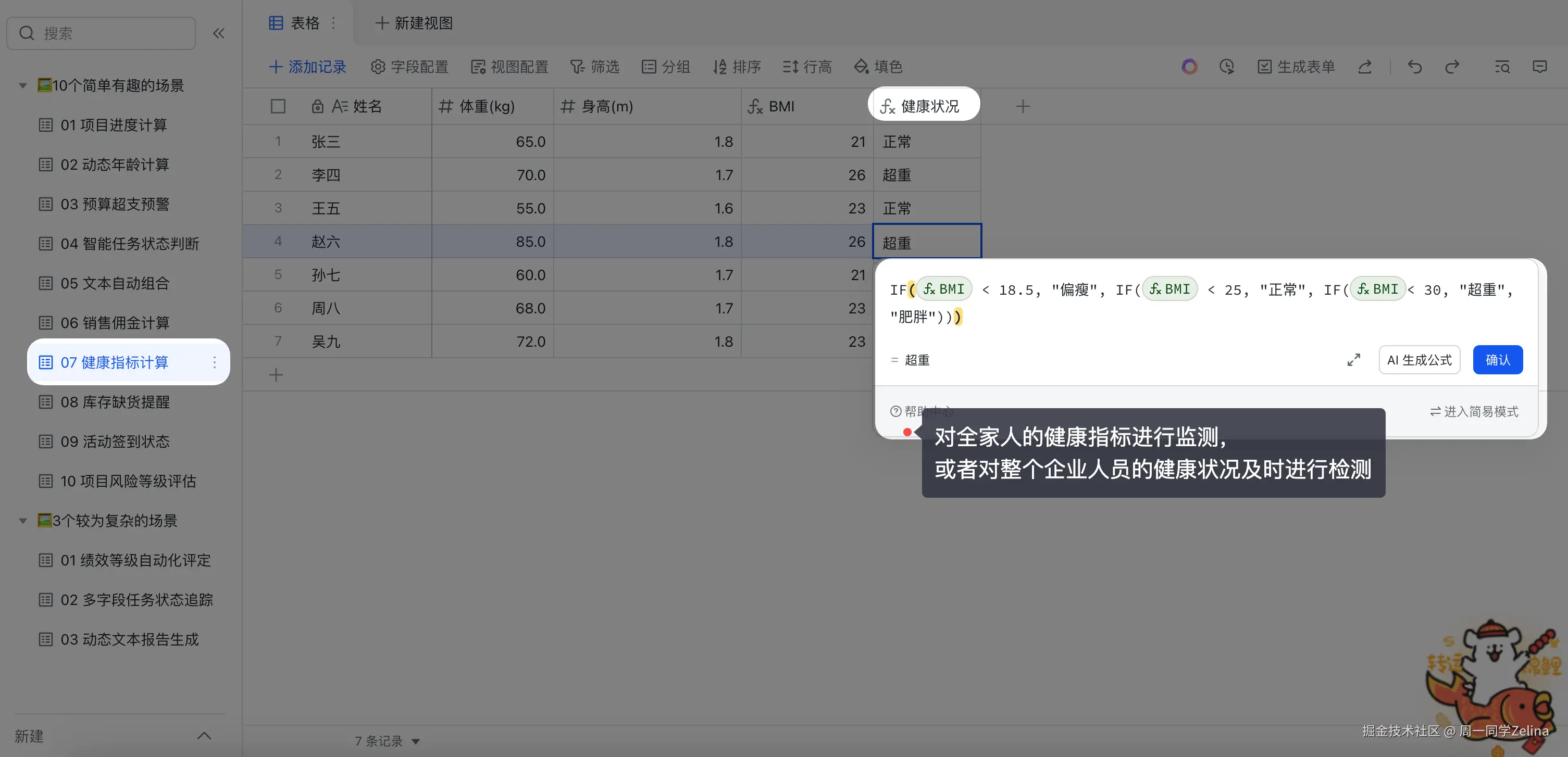Add a new column with plus icon
This screenshot has height=757, width=1568.
tap(1023, 107)
